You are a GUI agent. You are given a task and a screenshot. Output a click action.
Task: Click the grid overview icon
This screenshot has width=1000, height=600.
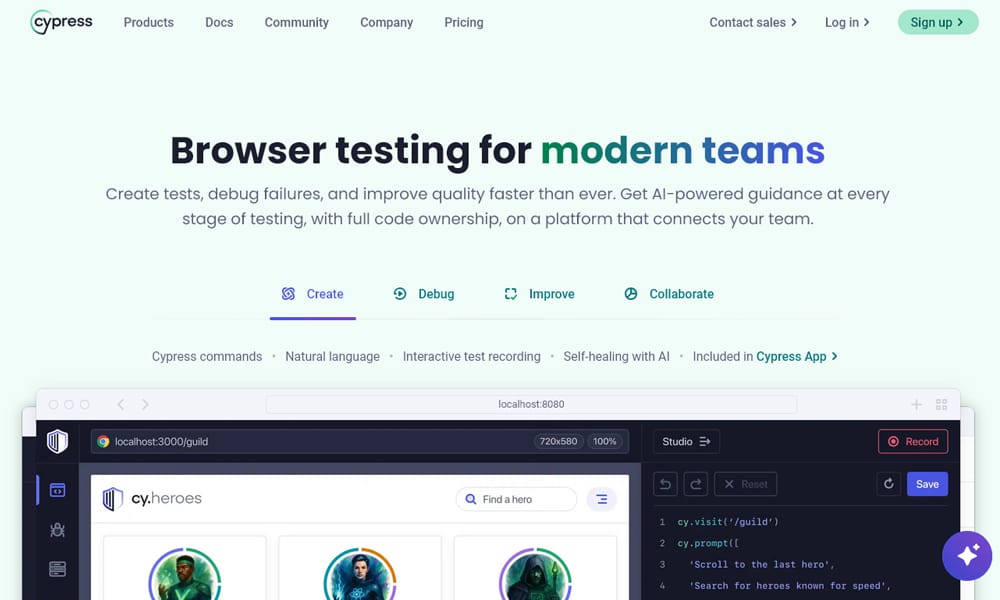tap(941, 404)
